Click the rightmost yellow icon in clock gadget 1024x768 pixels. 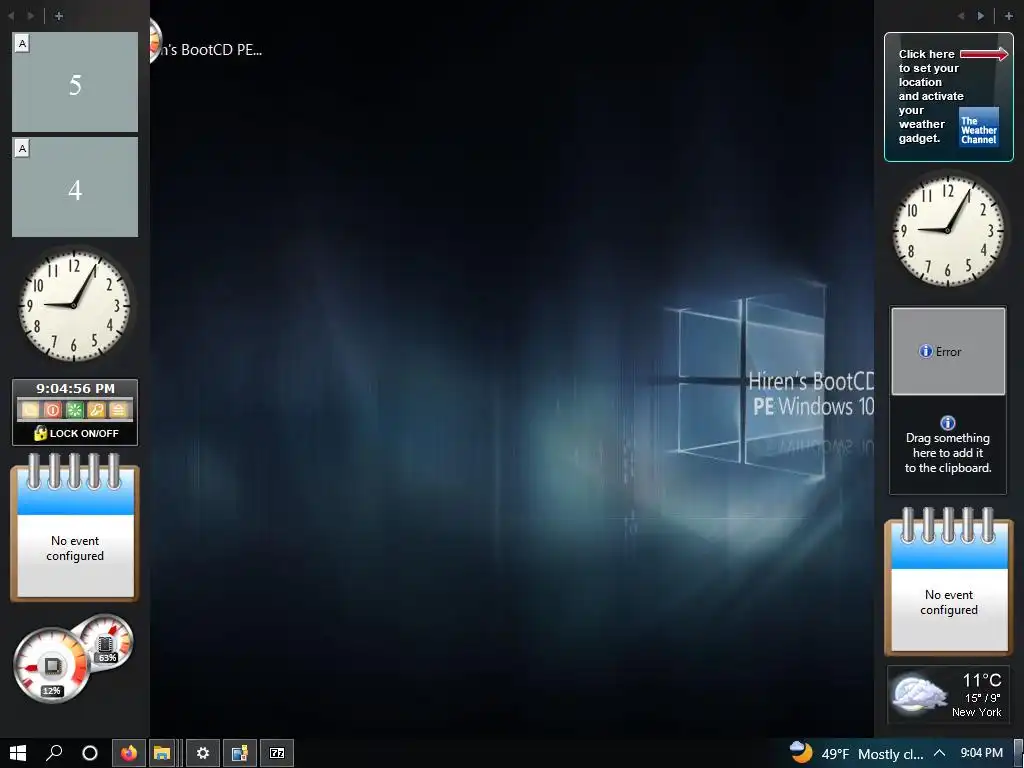[118, 410]
